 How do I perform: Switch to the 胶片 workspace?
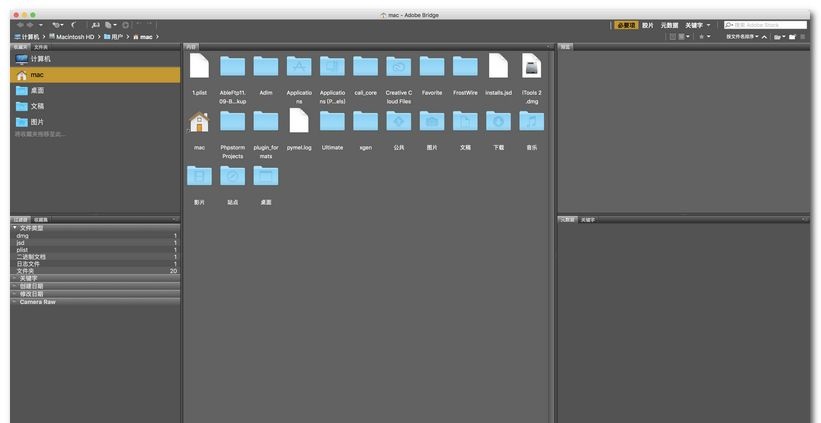(x=648, y=25)
